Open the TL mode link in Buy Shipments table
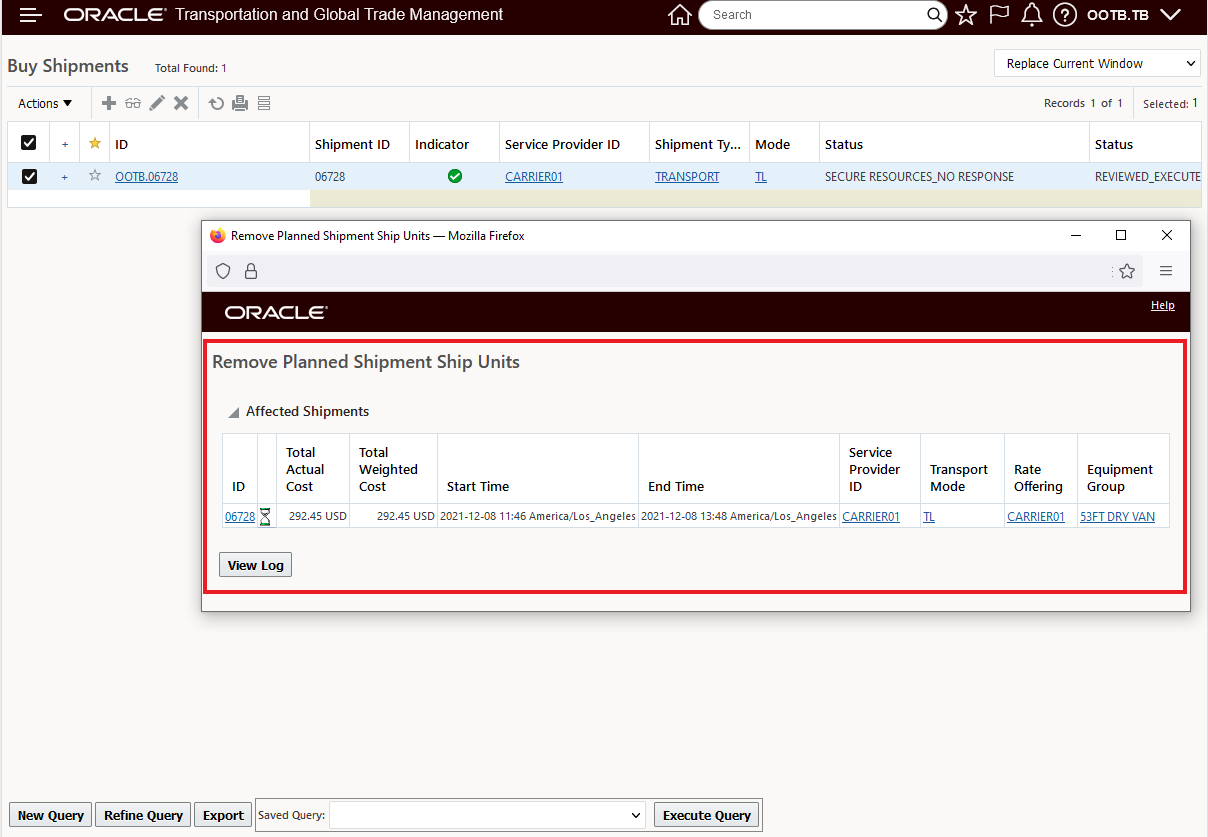1208x837 pixels. [x=761, y=177]
